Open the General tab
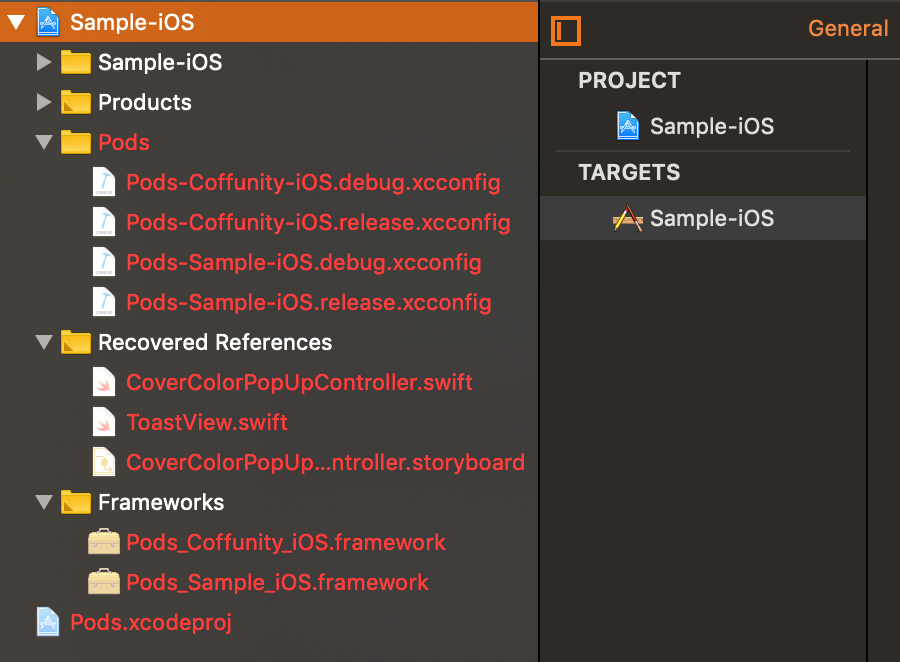Screen dimensions: 900x662 (x=848, y=29)
